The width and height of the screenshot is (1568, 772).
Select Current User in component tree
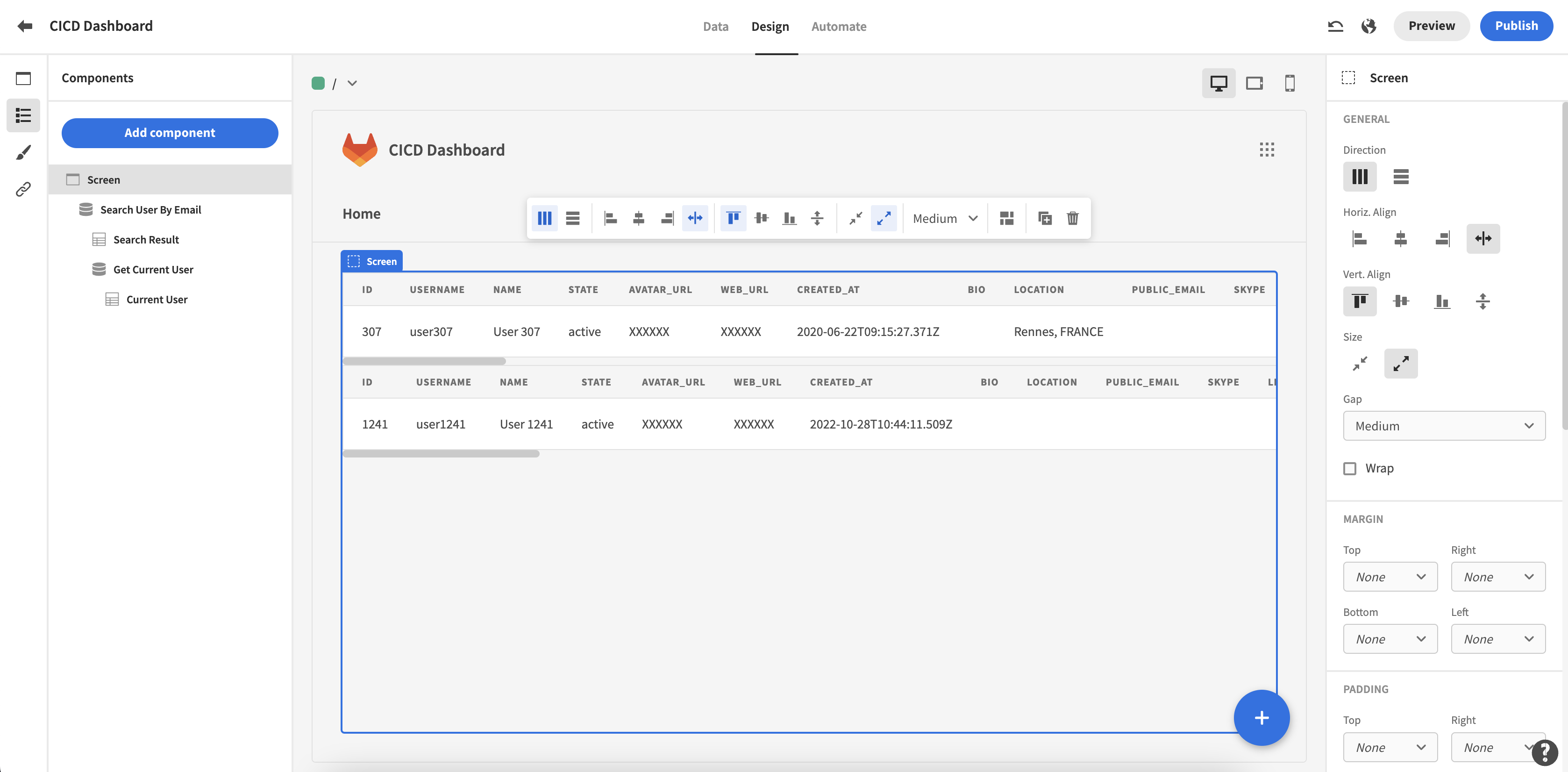coord(157,300)
